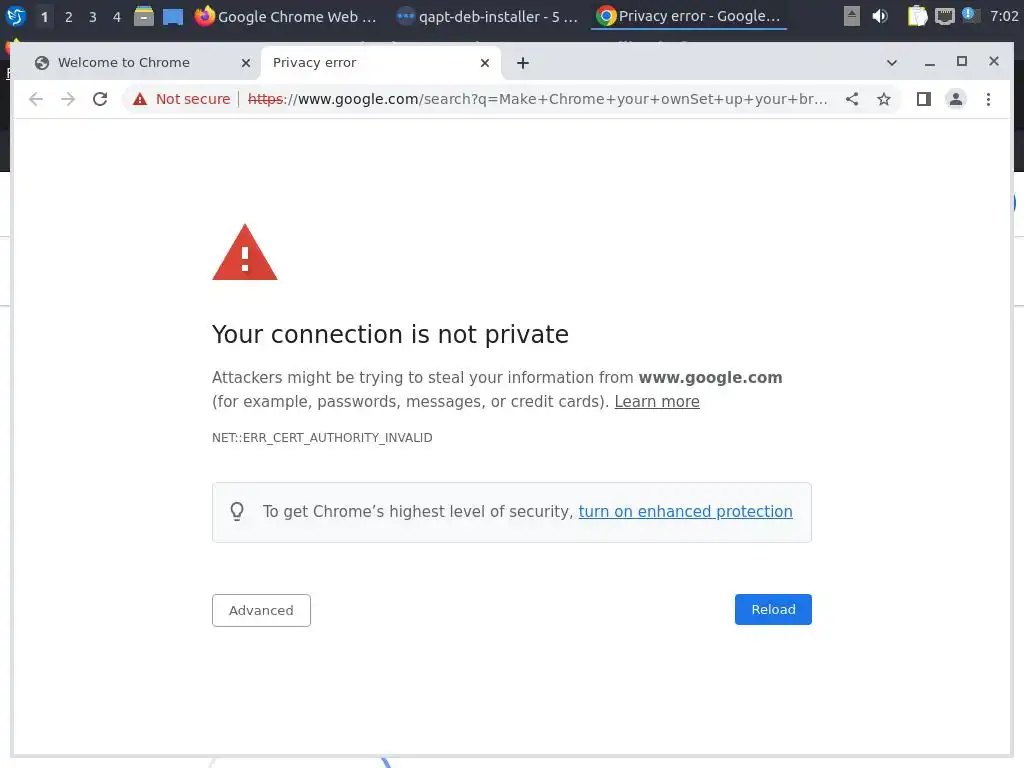Open a new tab with plus button
Screen dimensions: 1024x768
522,62
